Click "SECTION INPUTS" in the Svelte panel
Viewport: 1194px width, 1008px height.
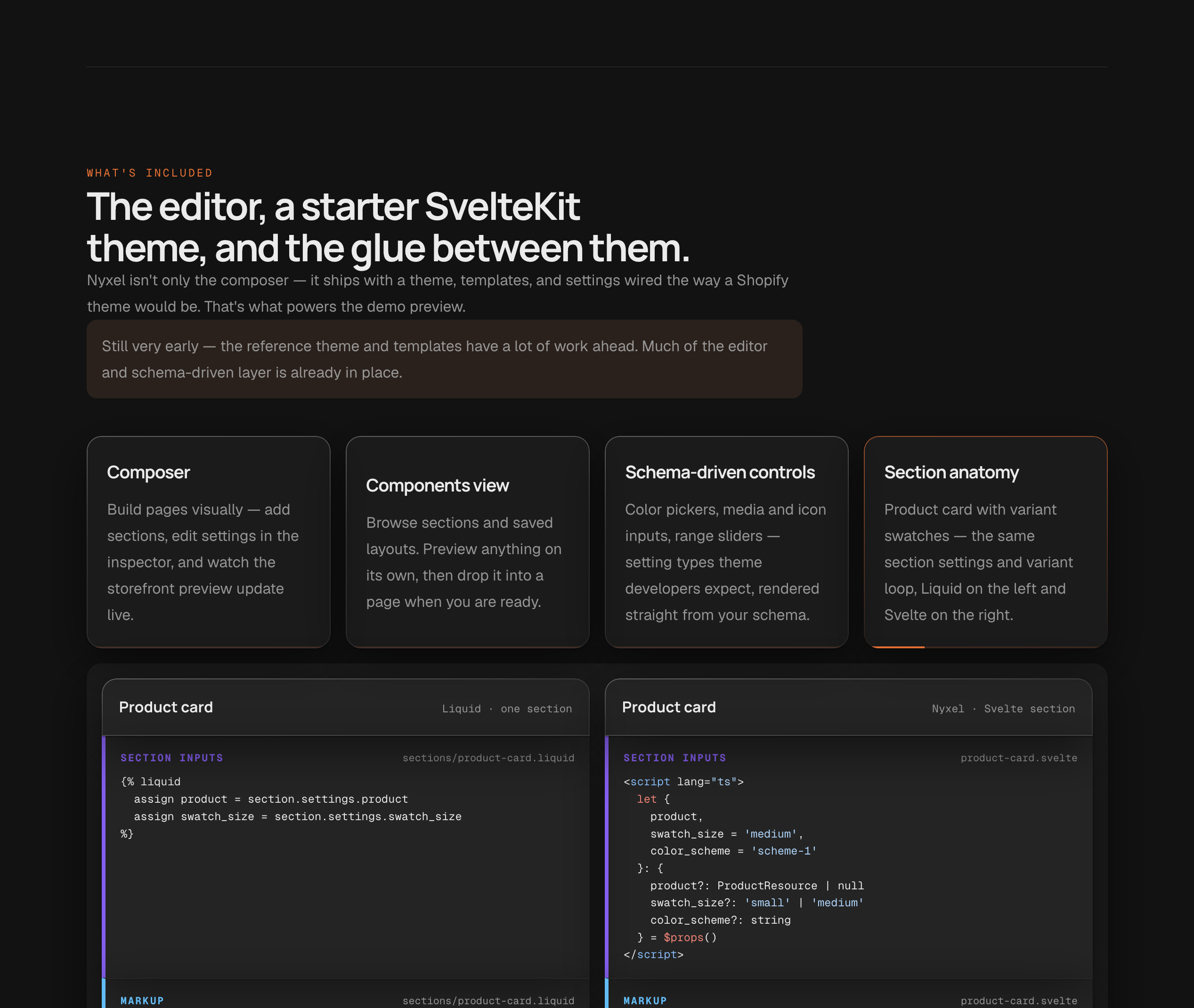pos(674,758)
